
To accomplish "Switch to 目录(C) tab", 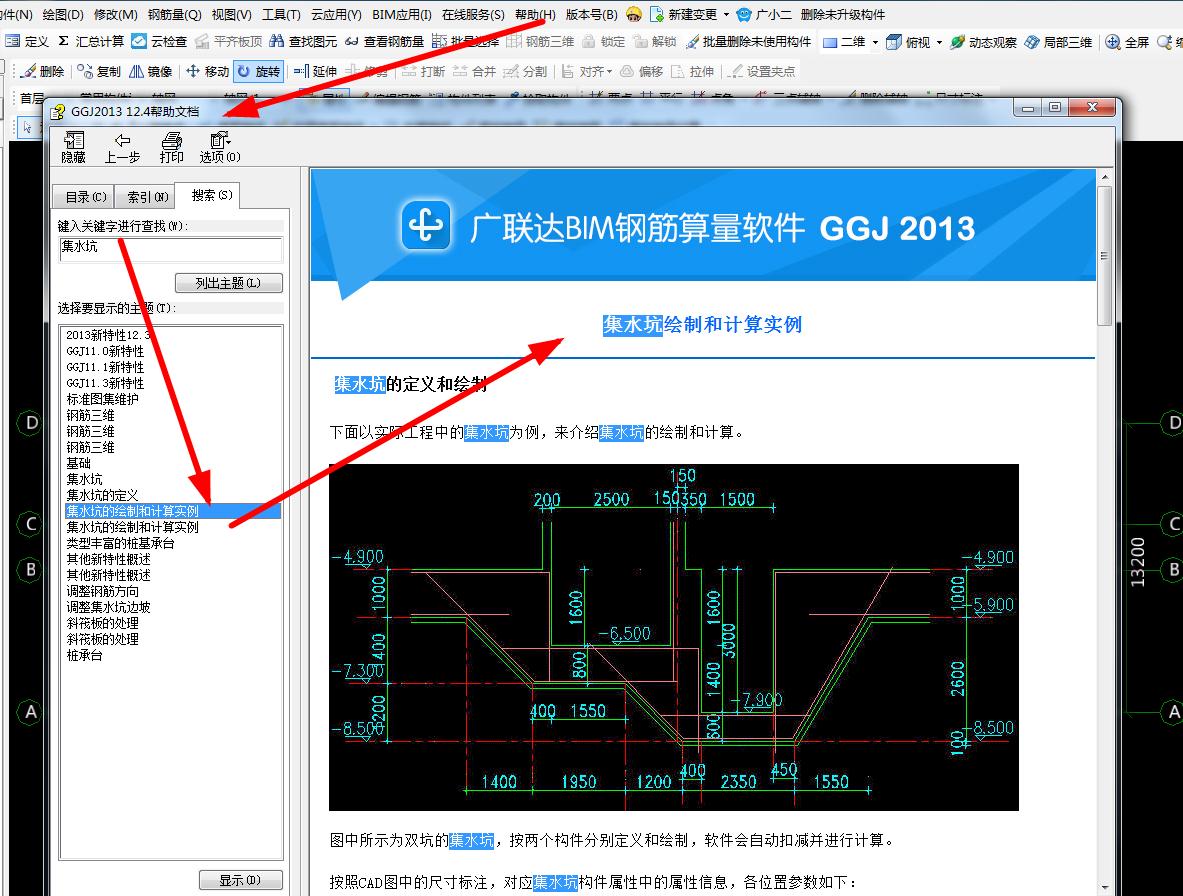I will [84, 197].
